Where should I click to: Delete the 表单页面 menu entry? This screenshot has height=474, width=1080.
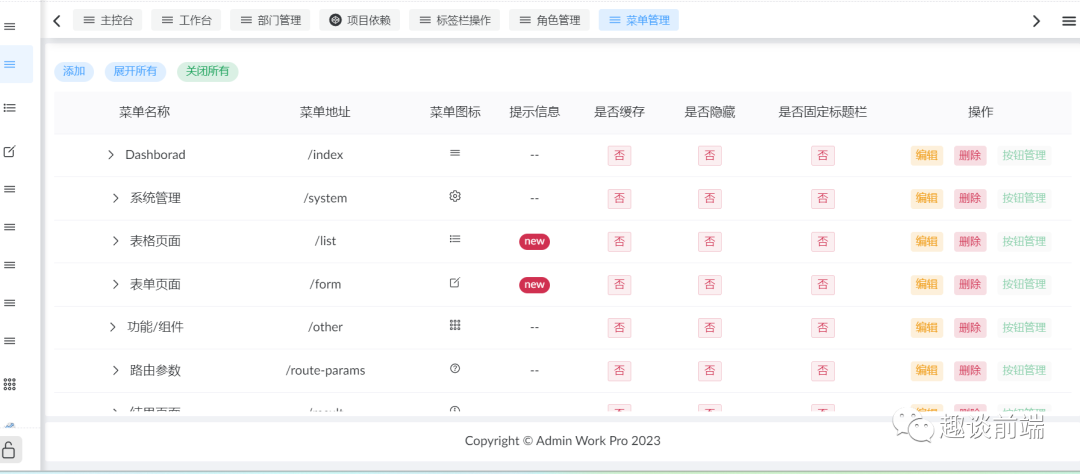(x=970, y=285)
